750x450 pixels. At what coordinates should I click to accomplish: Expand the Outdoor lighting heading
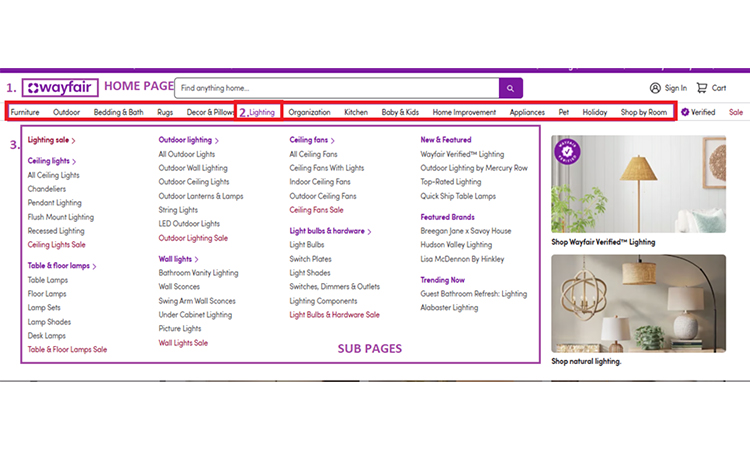coord(189,140)
